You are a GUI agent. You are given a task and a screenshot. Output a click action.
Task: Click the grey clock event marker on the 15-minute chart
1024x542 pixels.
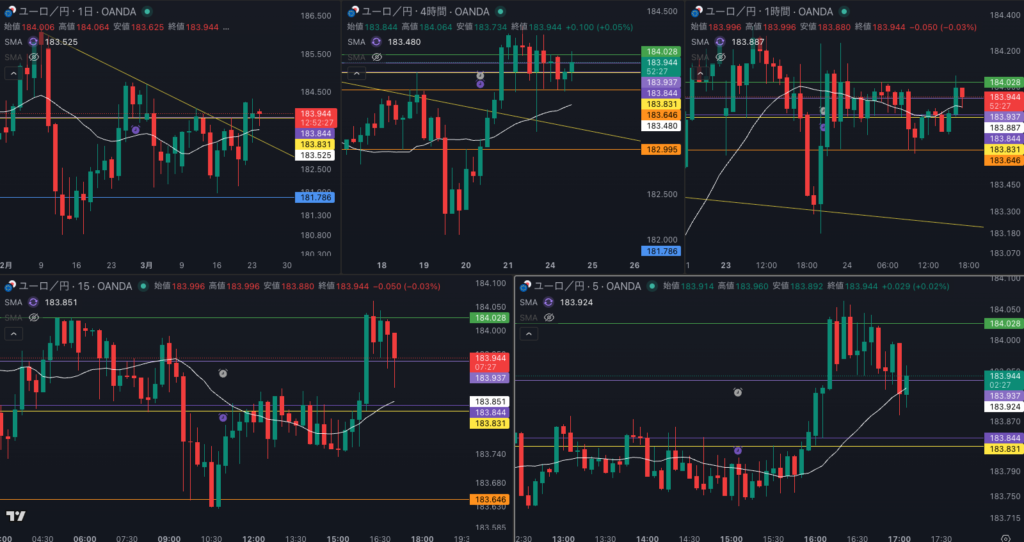223,372
